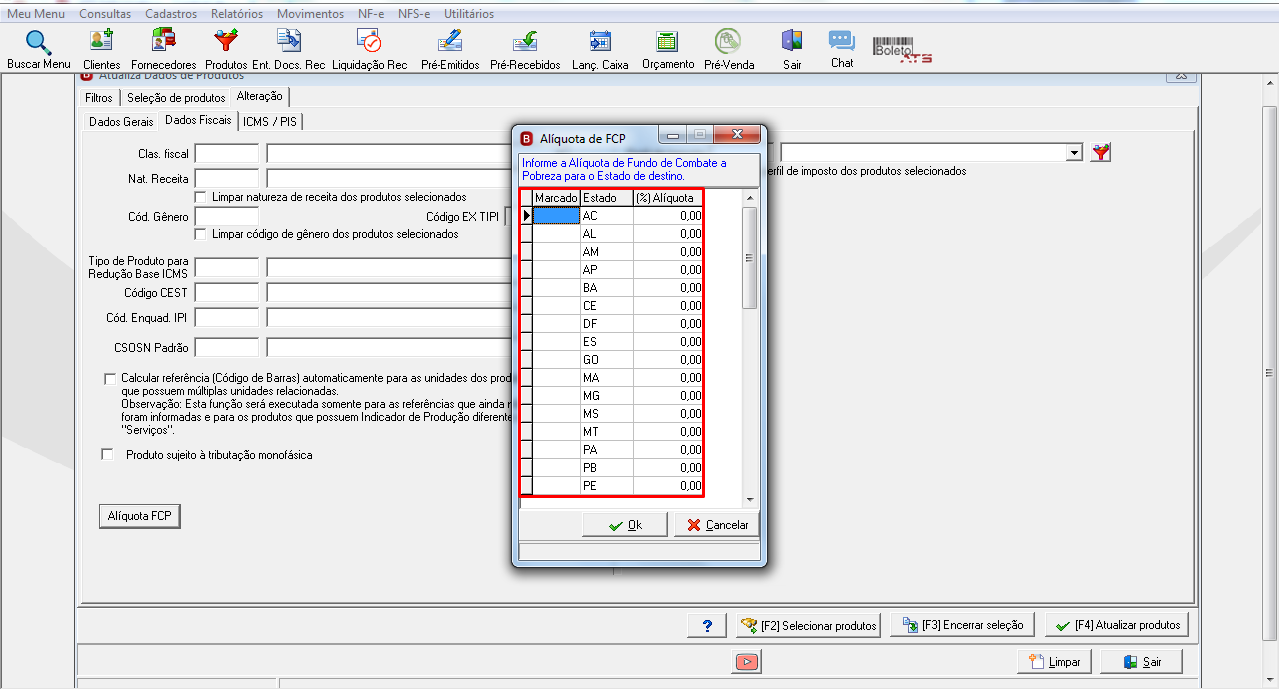Switch to Seleção de produtos tab
1279x691 pixels.
pos(176,98)
